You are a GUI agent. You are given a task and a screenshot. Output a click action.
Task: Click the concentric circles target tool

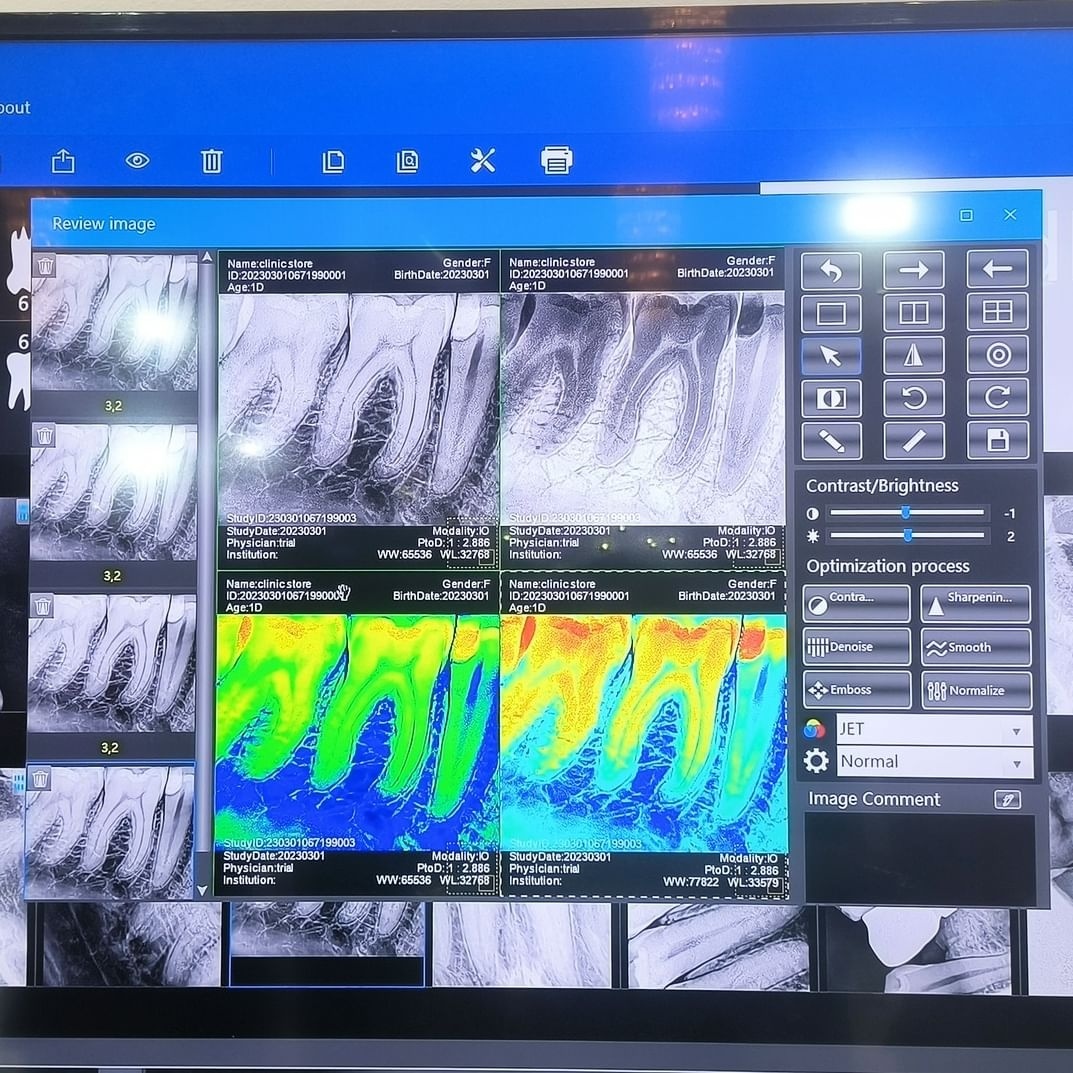[x=997, y=354]
